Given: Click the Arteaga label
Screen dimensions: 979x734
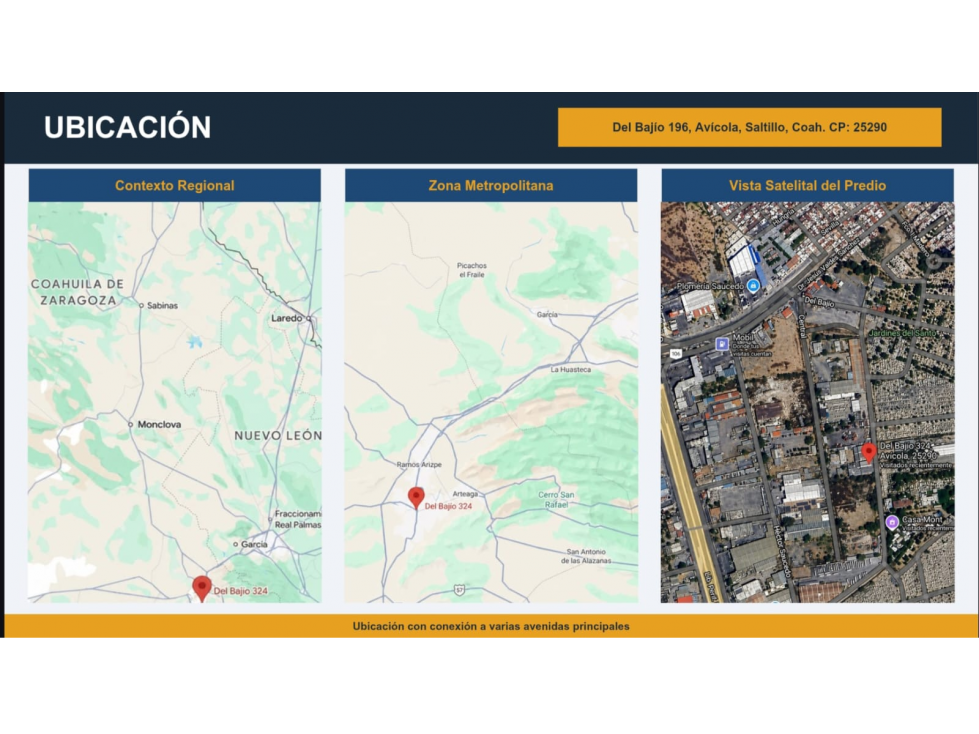Looking at the screenshot, I should [465, 494].
